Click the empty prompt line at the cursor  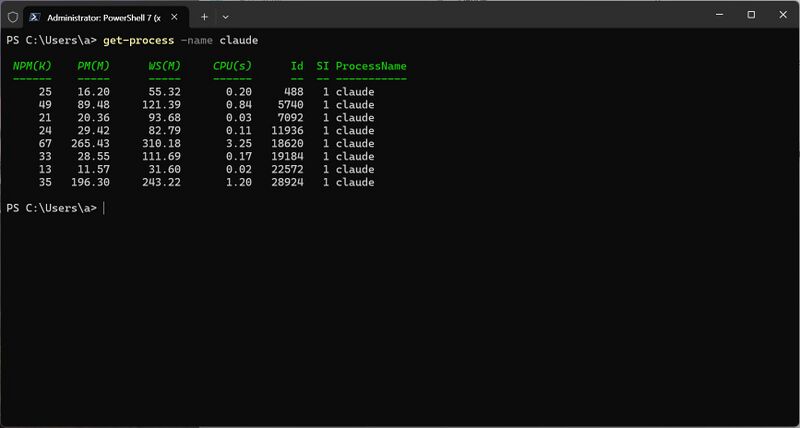(104, 208)
